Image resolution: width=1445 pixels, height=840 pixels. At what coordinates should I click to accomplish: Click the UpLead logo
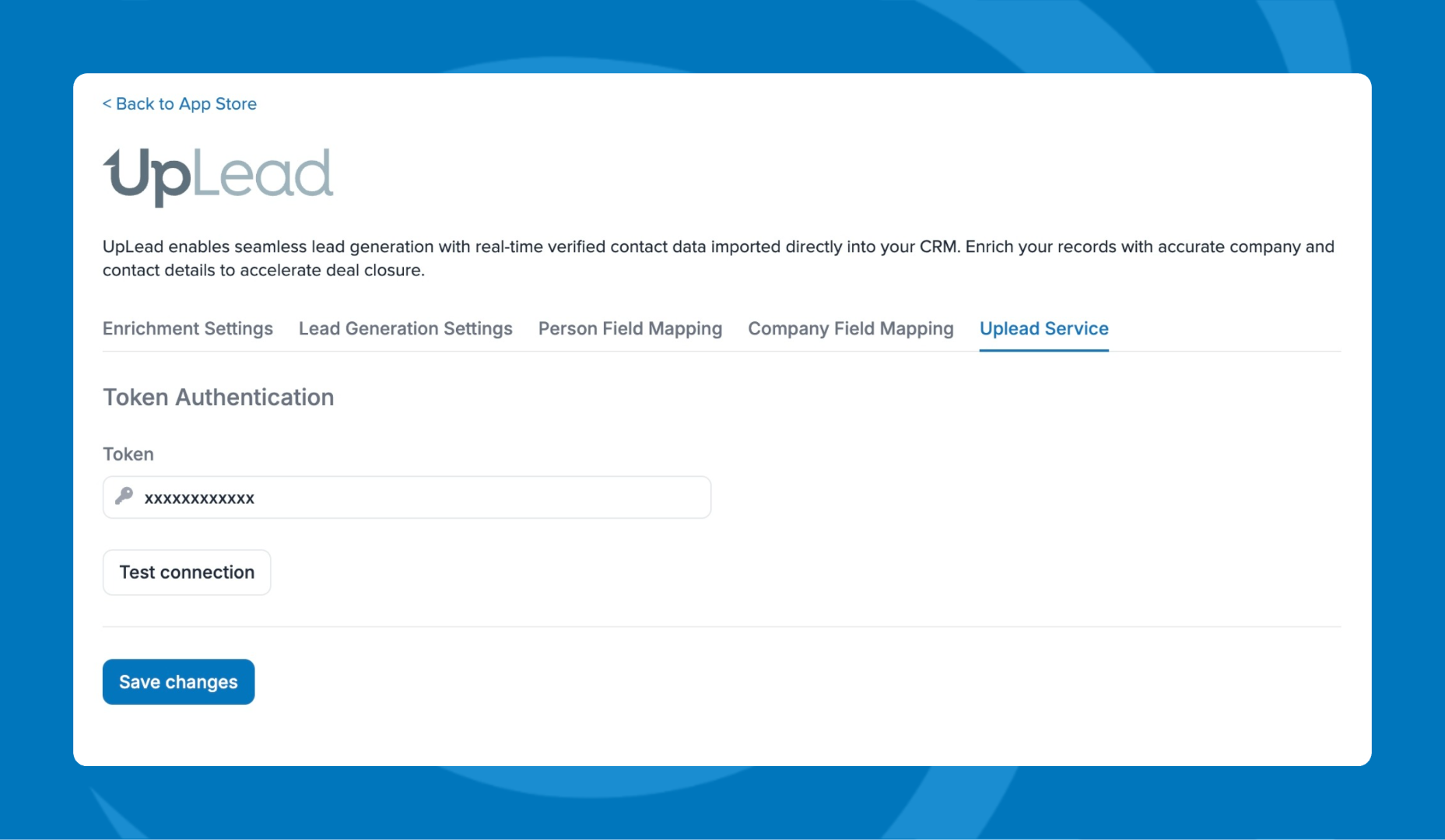(218, 176)
